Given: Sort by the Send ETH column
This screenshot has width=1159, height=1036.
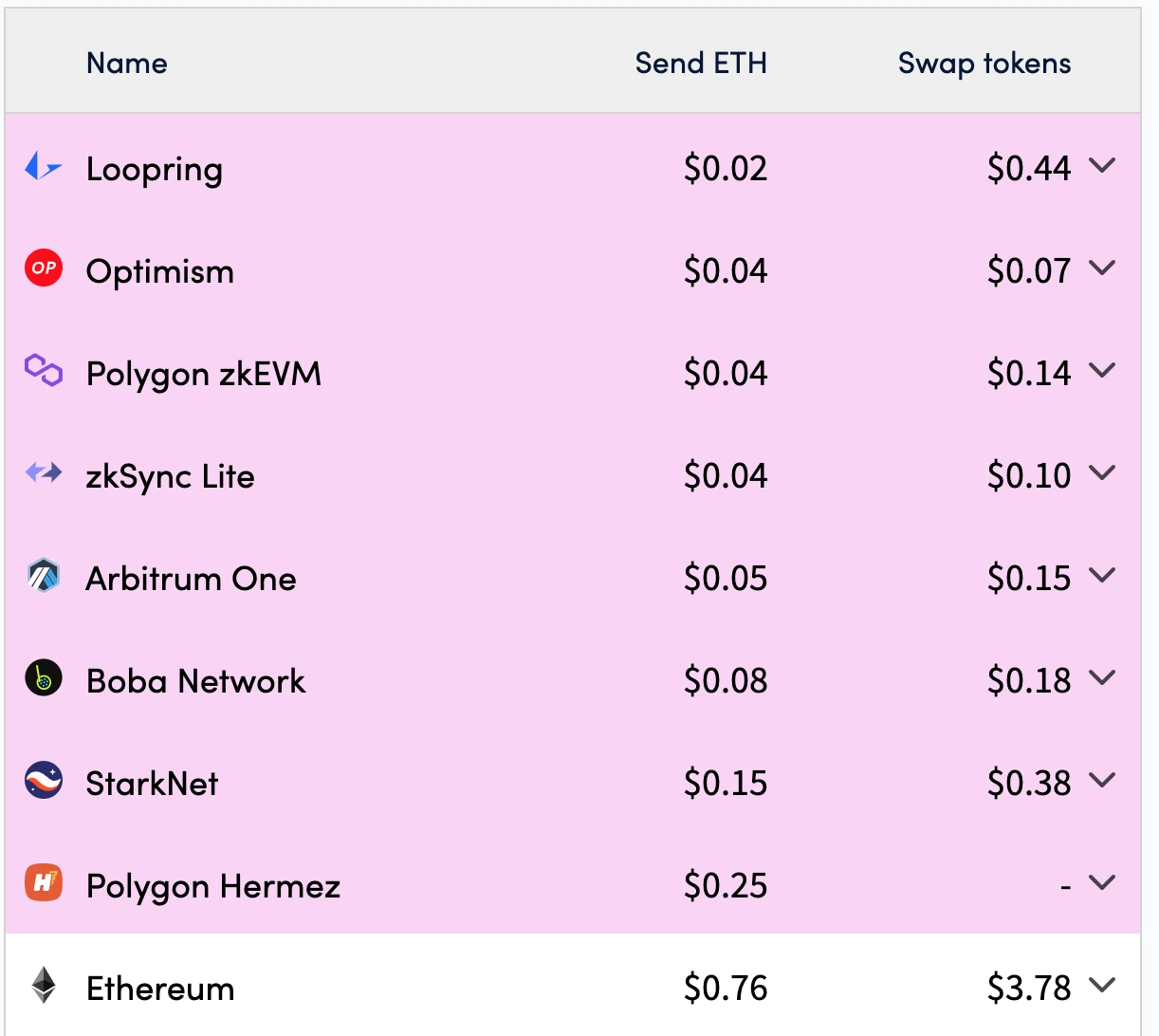Looking at the screenshot, I should click(700, 64).
